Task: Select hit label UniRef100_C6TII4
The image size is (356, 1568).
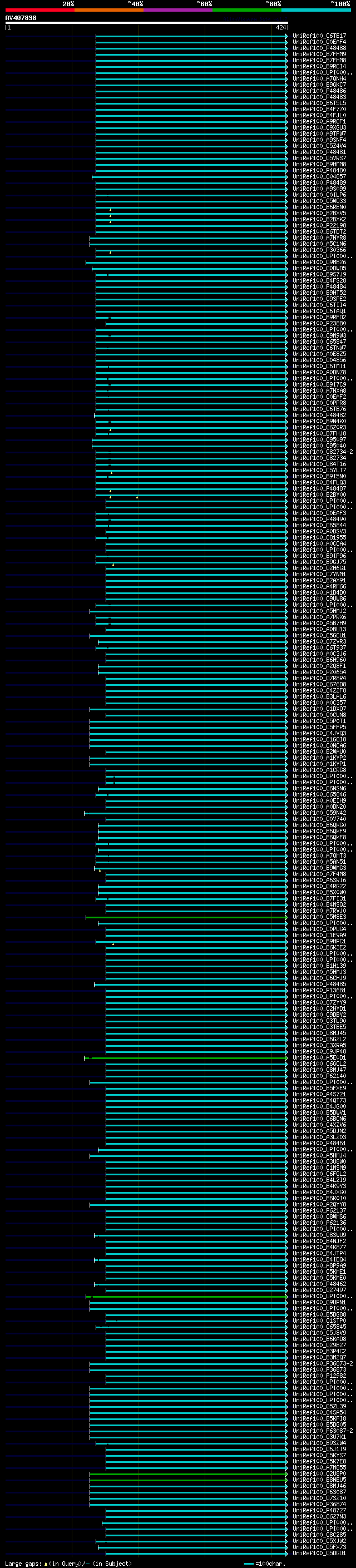Action: tap(319, 305)
